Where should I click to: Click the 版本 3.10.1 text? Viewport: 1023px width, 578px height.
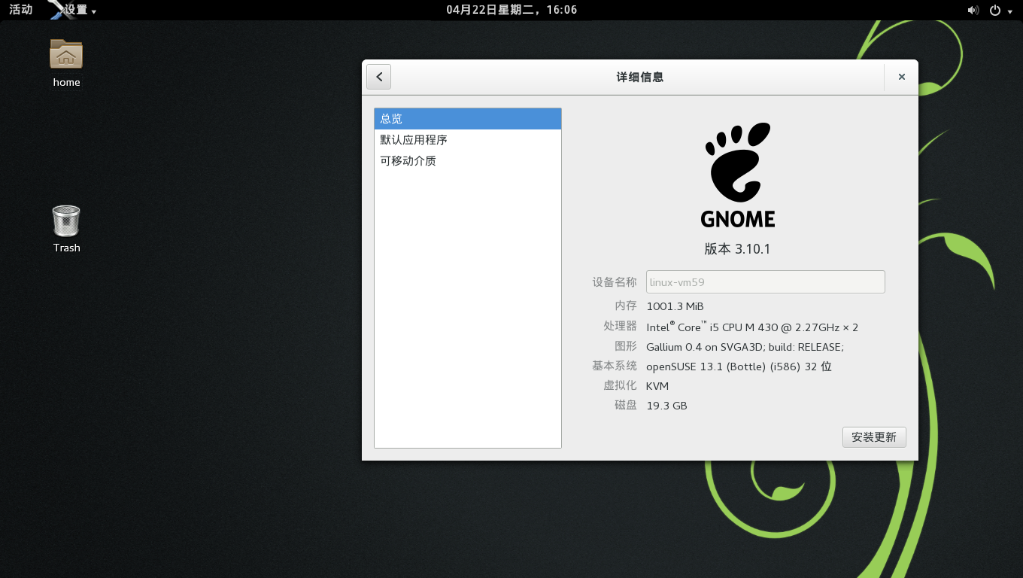pos(737,249)
